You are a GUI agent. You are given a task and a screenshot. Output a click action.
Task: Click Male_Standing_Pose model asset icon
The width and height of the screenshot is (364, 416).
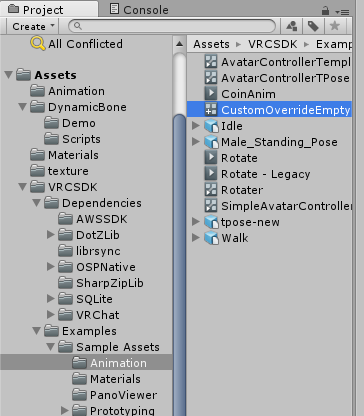211,142
